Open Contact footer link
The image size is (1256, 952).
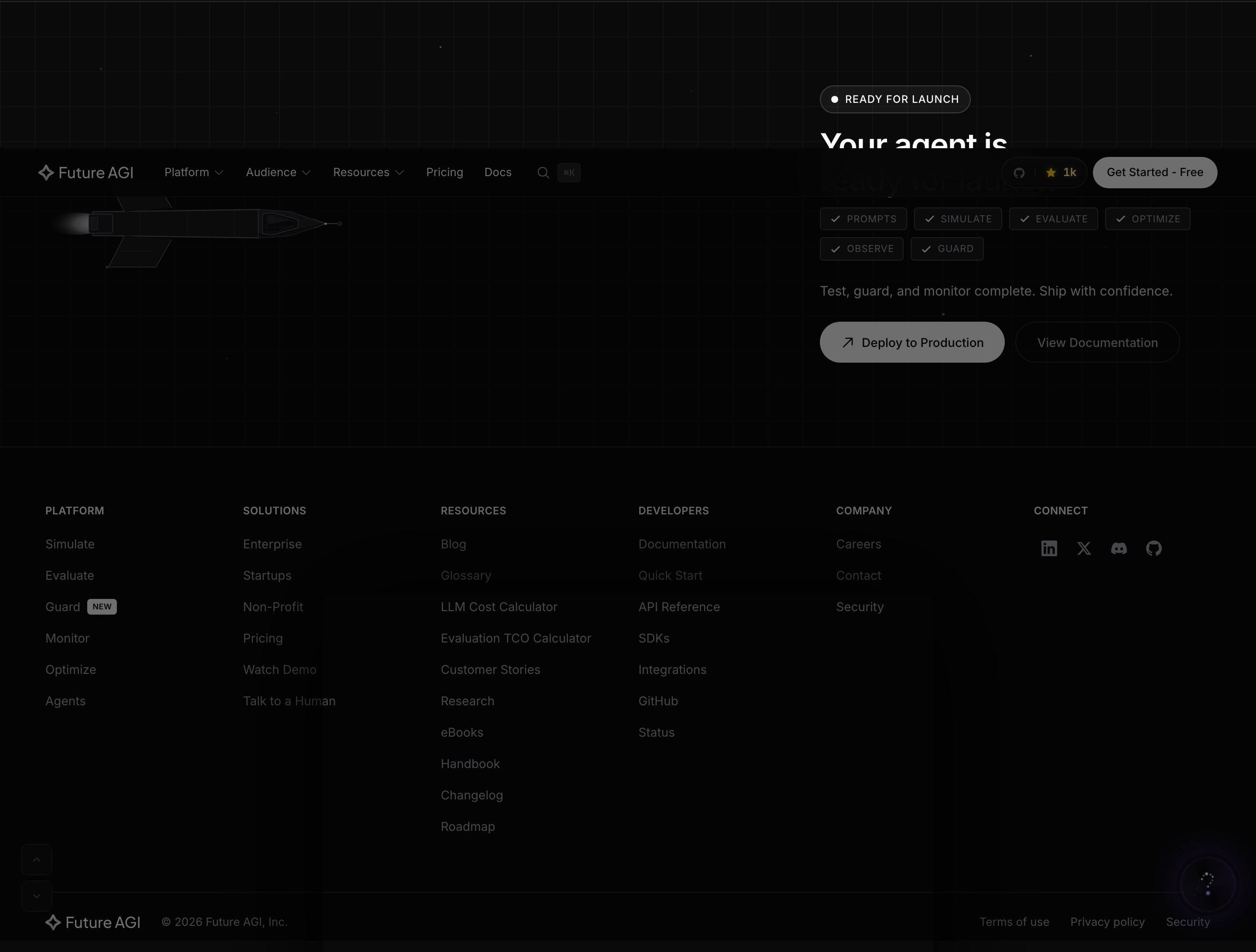[x=859, y=575]
